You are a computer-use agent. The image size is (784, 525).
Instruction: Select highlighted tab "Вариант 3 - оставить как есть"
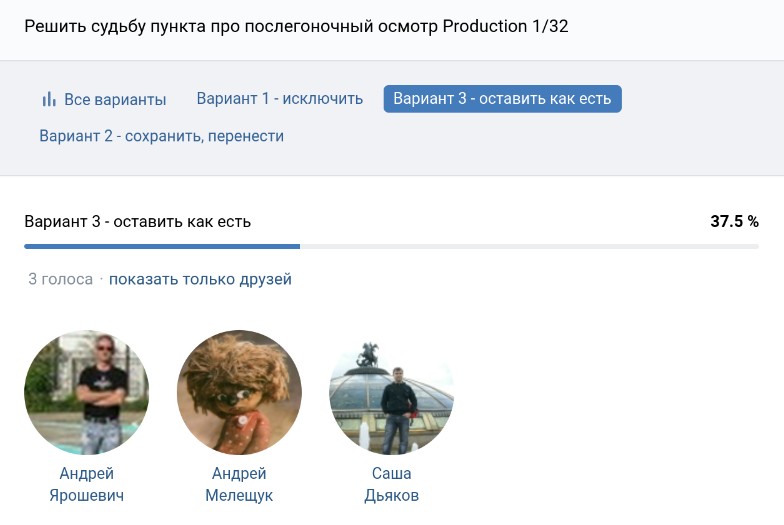502,99
